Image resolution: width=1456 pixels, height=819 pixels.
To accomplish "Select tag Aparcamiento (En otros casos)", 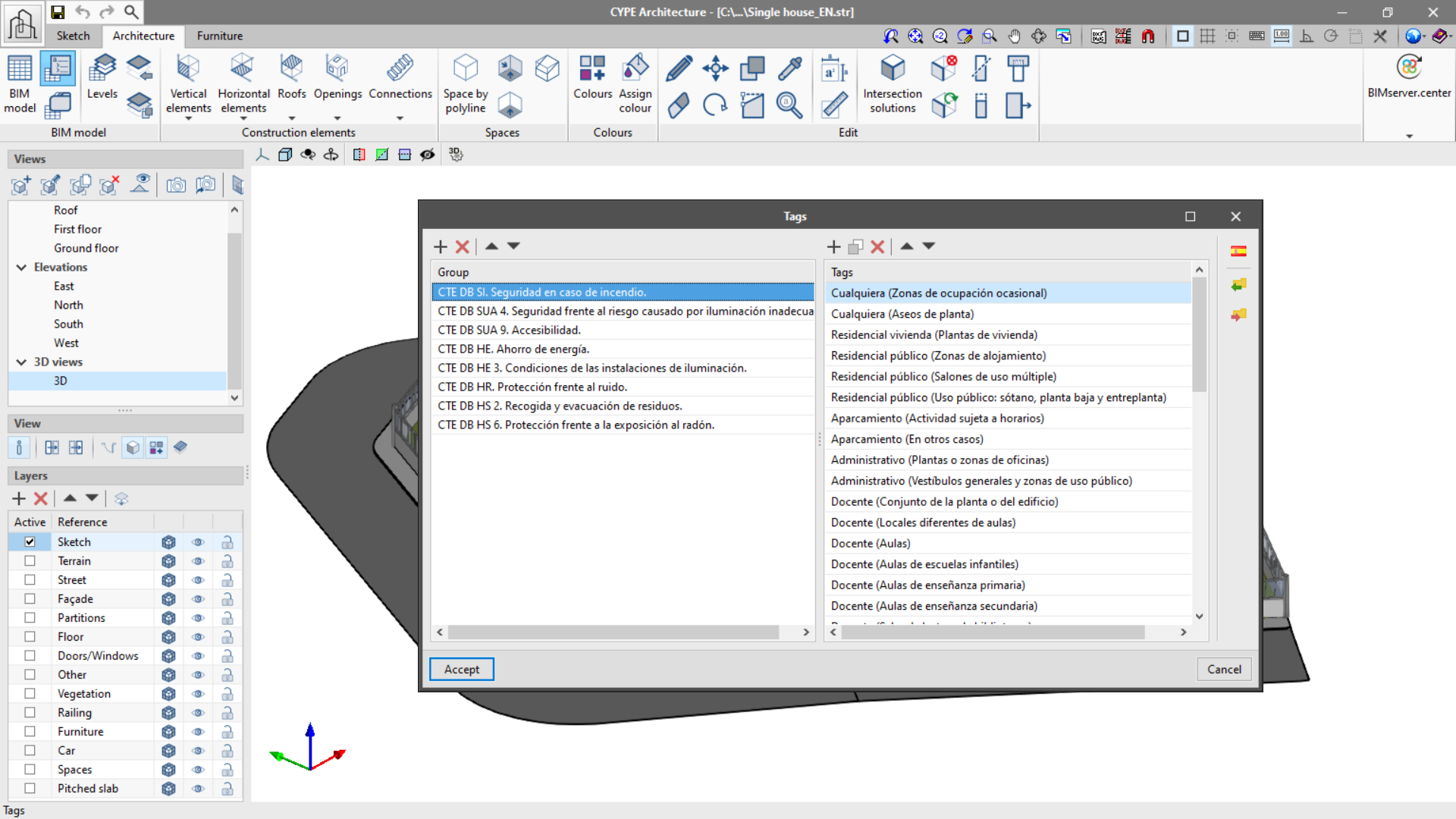I will (x=1008, y=439).
